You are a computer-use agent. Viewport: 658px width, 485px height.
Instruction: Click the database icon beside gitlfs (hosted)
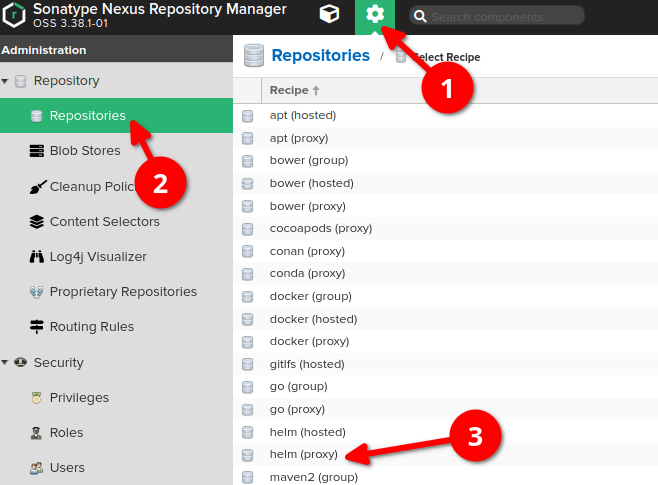pos(248,365)
